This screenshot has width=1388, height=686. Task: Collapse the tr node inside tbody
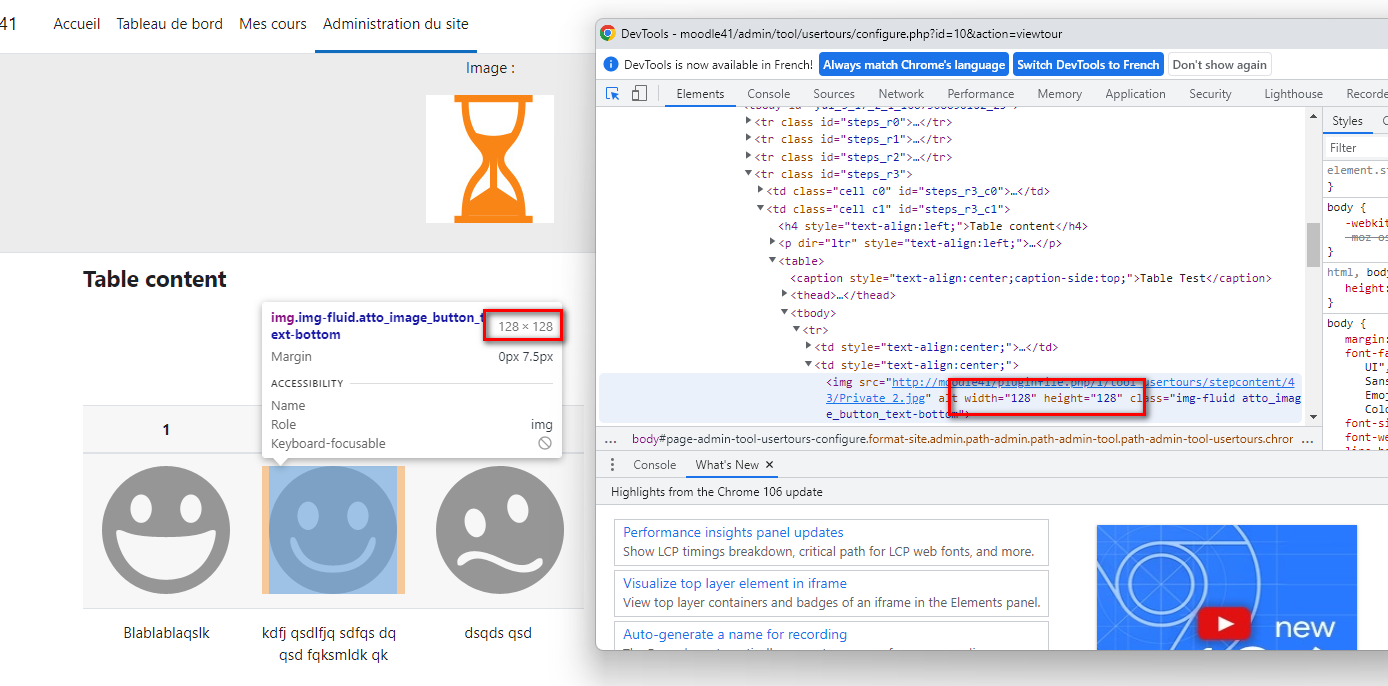coord(797,330)
